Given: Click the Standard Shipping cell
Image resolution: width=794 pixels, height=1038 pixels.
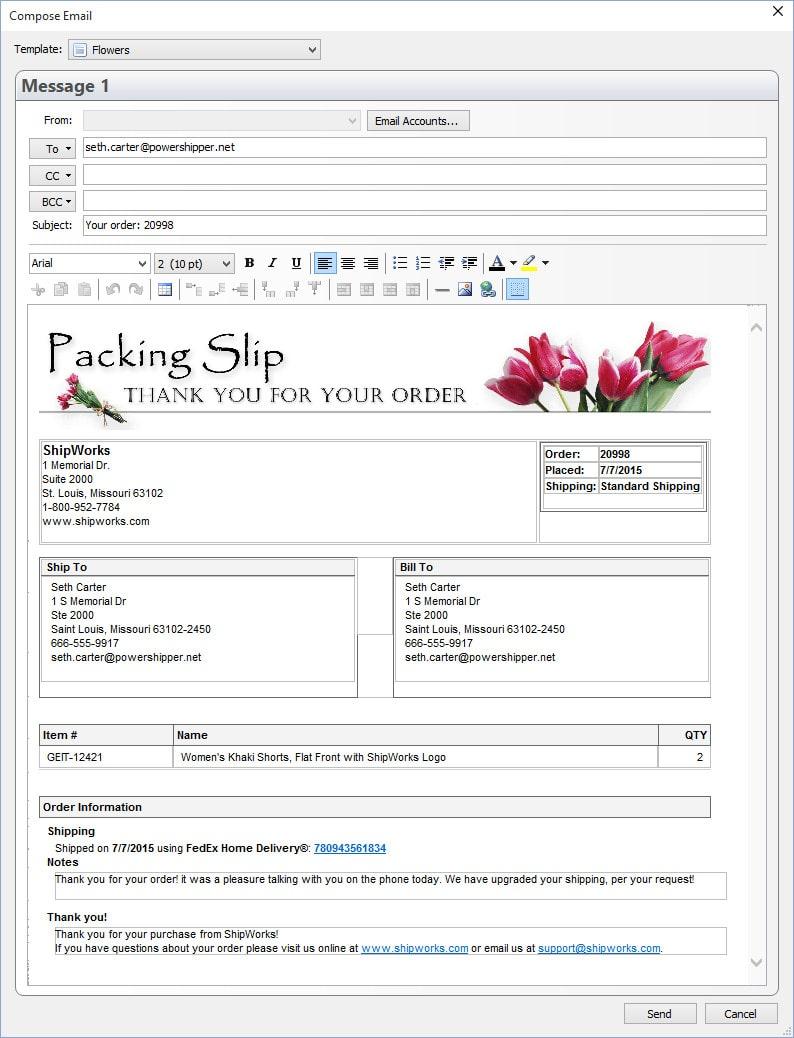Looking at the screenshot, I should pyautogui.click(x=650, y=486).
